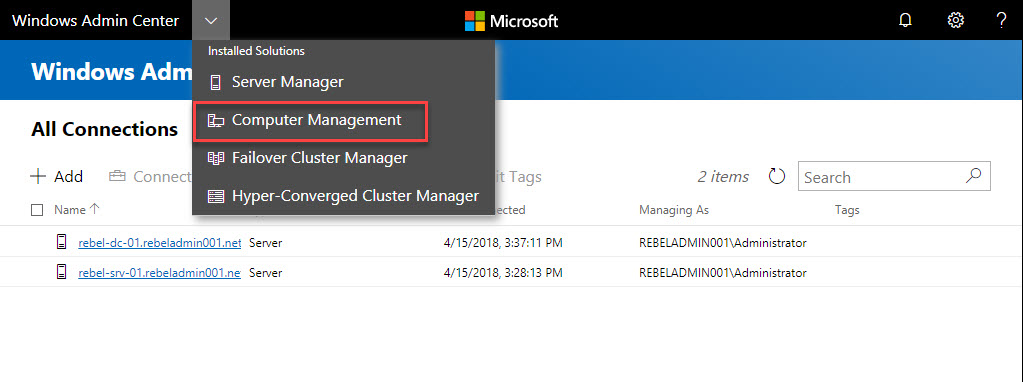Add a new connection
Viewport: 1023px width, 382px height.
[x=57, y=177]
